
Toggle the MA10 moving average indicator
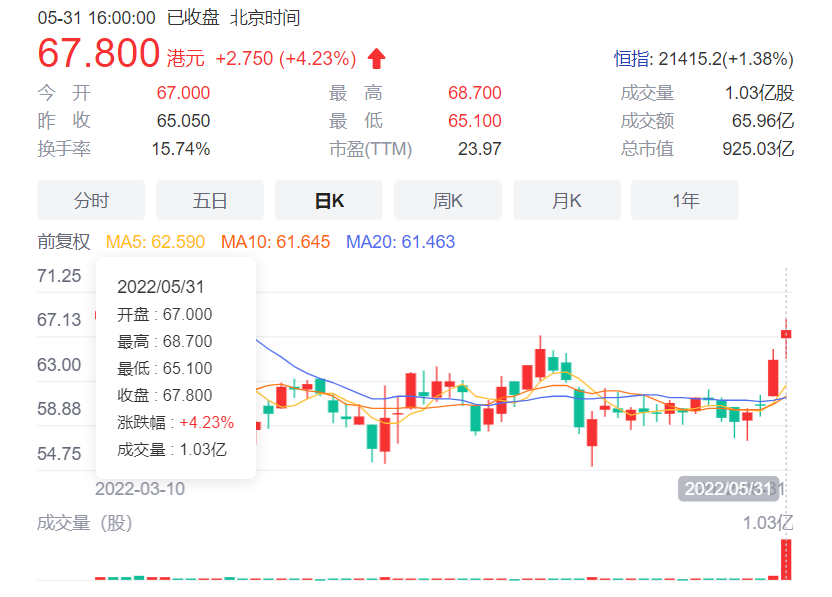point(275,242)
